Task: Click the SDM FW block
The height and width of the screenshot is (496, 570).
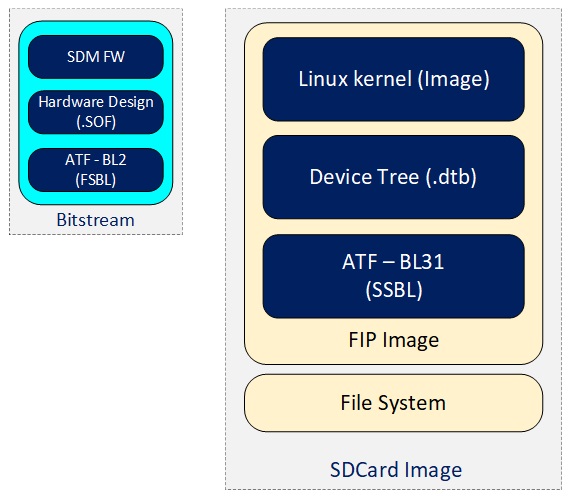Action: click(x=96, y=57)
